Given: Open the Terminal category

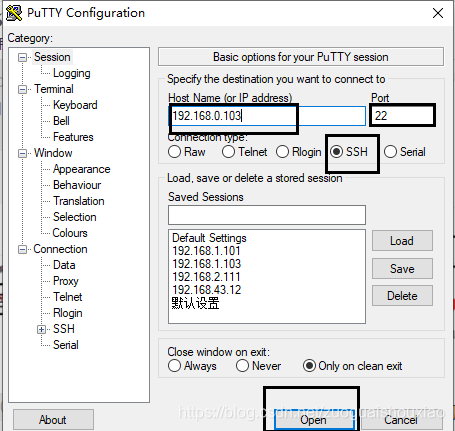Looking at the screenshot, I should tap(54, 89).
